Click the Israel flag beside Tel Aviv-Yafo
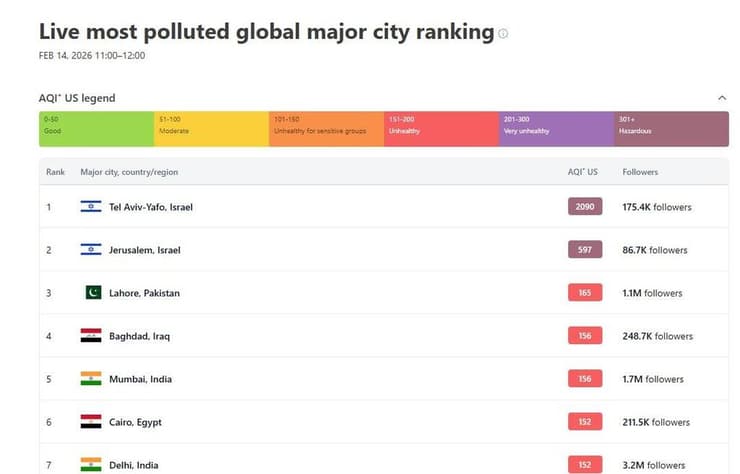Viewport: 740px width, 474px height. [91, 207]
